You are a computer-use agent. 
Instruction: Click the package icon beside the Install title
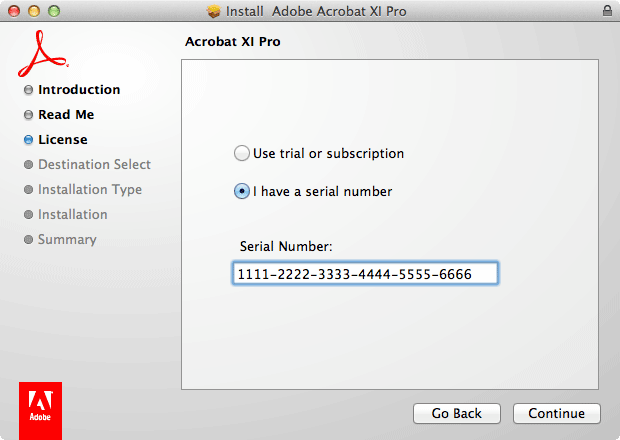pyautogui.click(x=214, y=11)
